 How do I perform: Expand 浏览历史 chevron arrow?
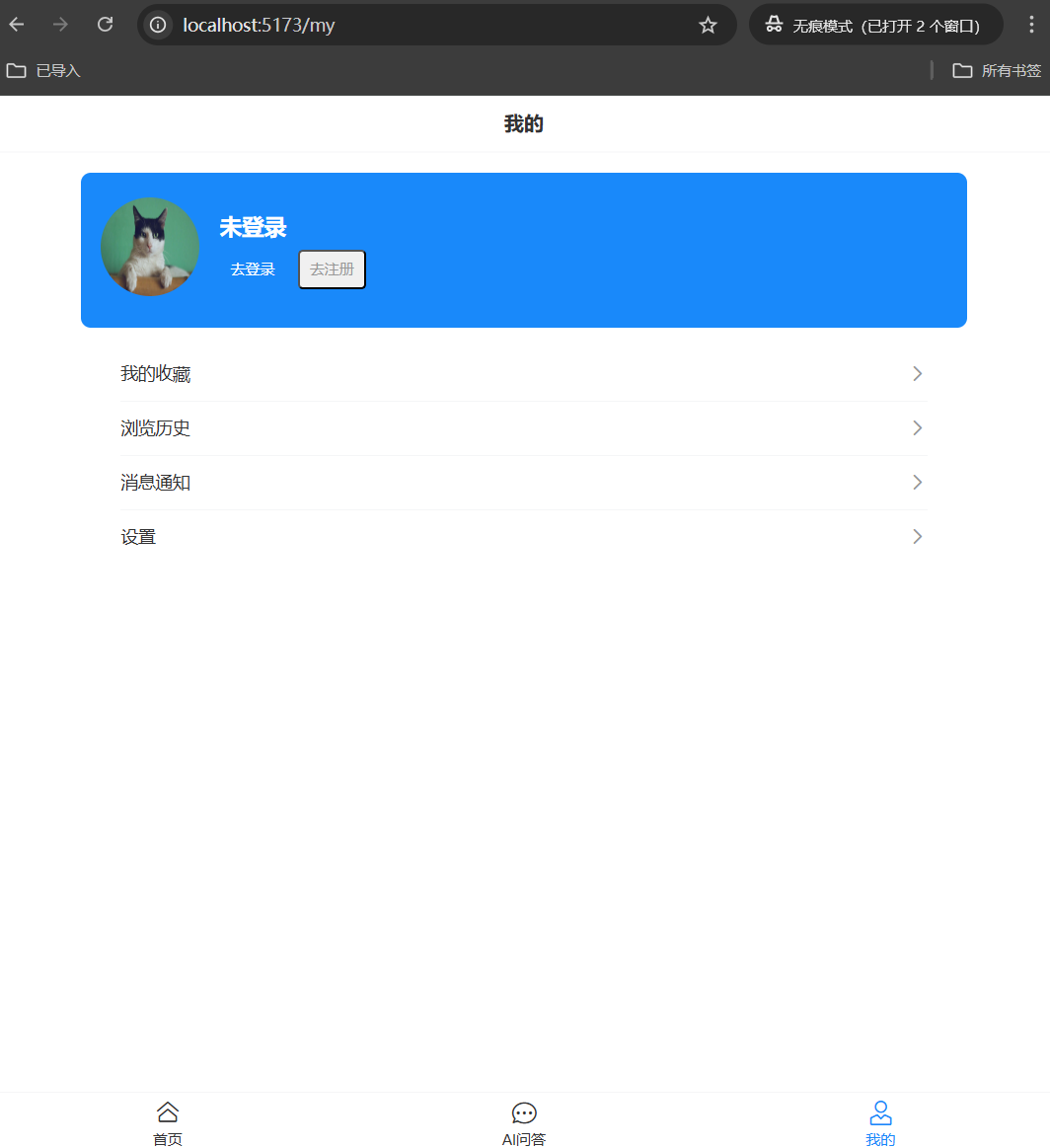[x=917, y=428]
